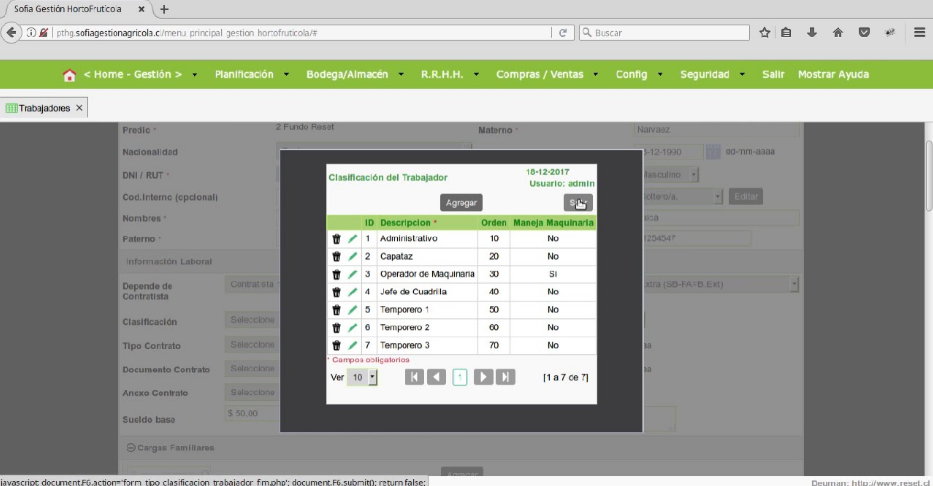Click the Agregar button in the dialog
This screenshot has width=933, height=486.
461,203
